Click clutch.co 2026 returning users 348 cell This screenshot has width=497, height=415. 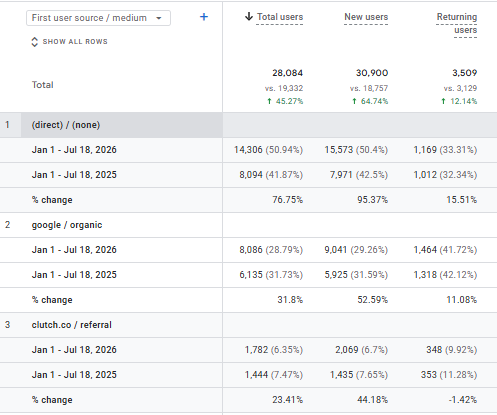point(452,350)
